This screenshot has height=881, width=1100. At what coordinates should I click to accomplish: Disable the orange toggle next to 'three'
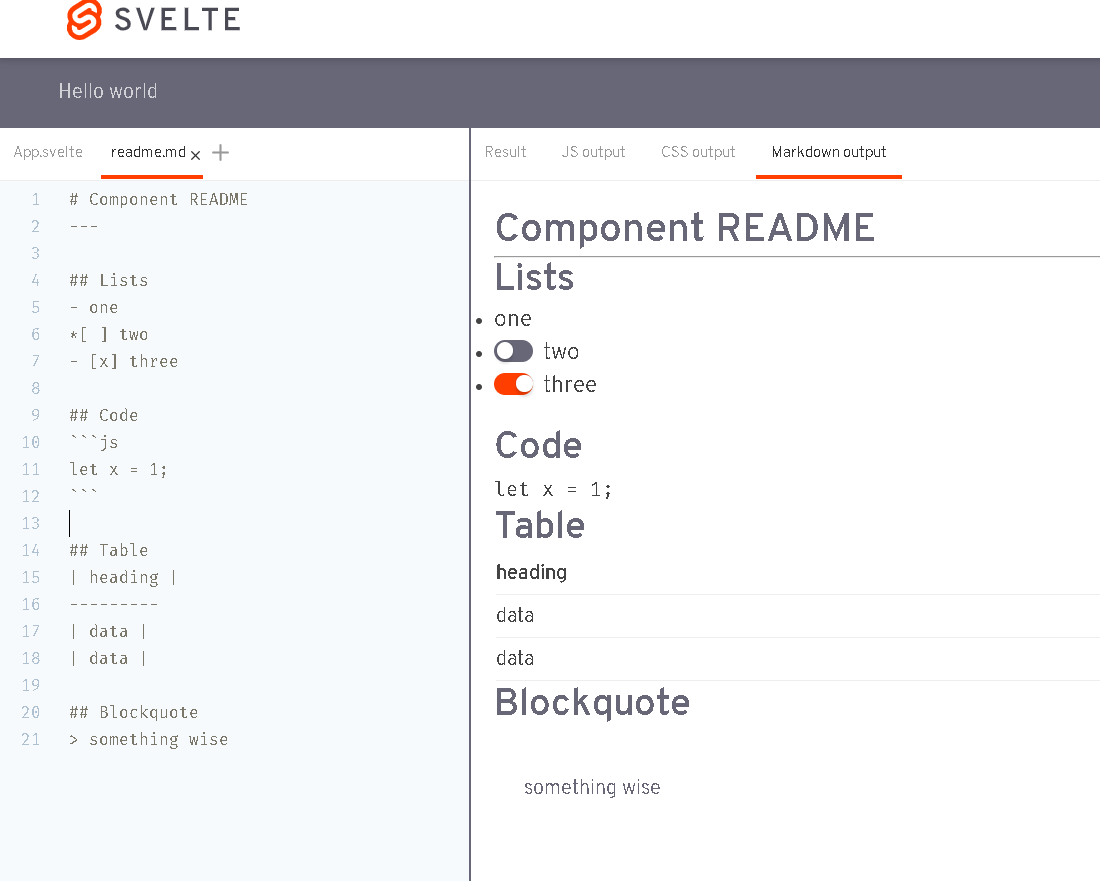click(513, 384)
